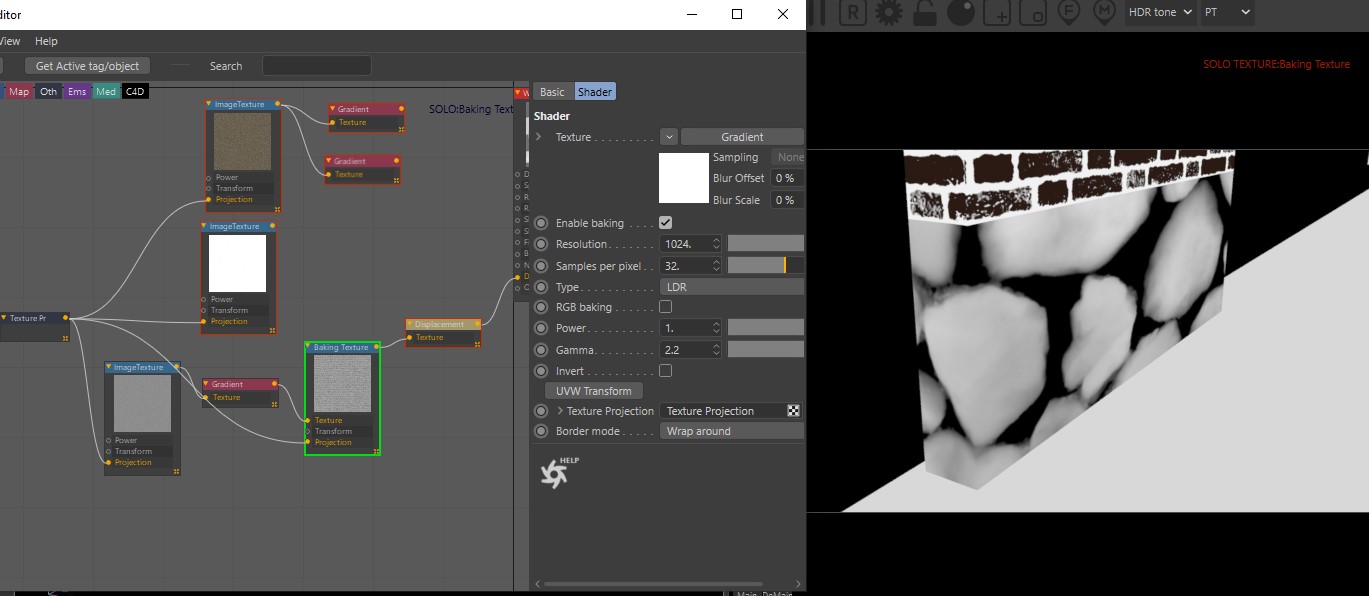Image resolution: width=1369 pixels, height=596 pixels.
Task: Click animation dot beside Border mode
Action: pyautogui.click(x=541, y=431)
